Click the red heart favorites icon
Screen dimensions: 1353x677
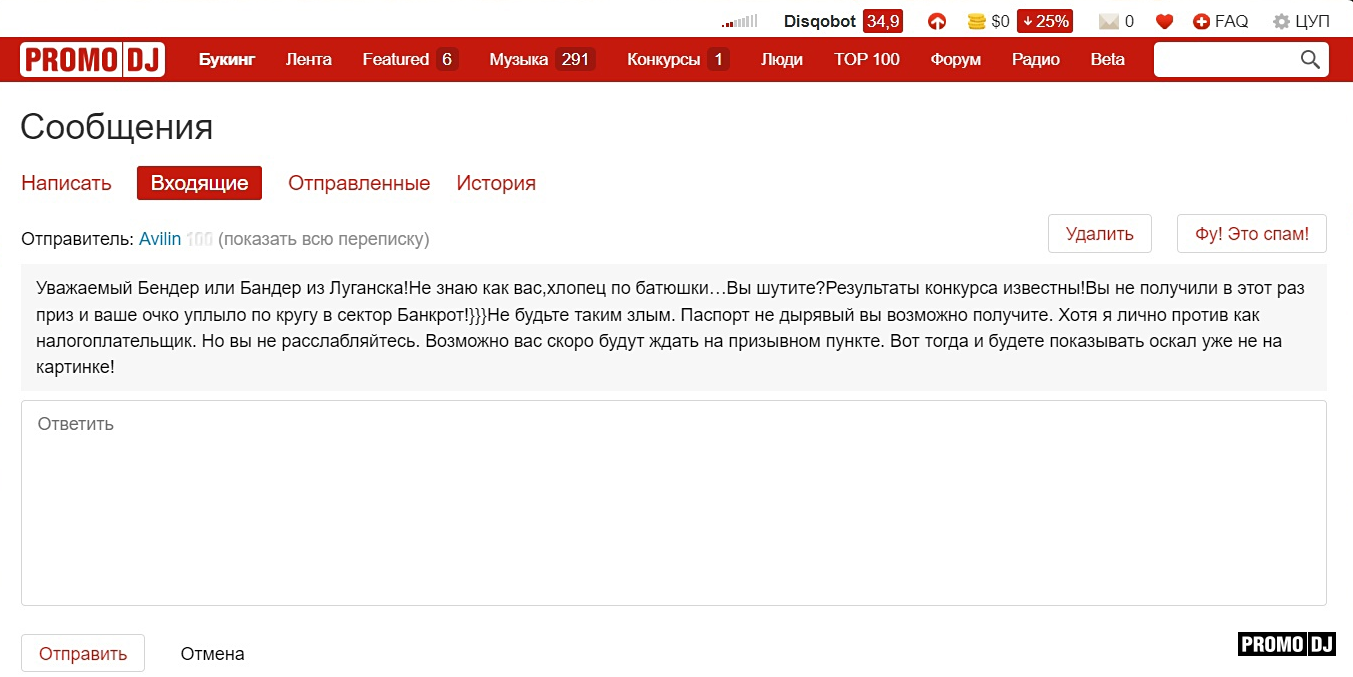1164,21
